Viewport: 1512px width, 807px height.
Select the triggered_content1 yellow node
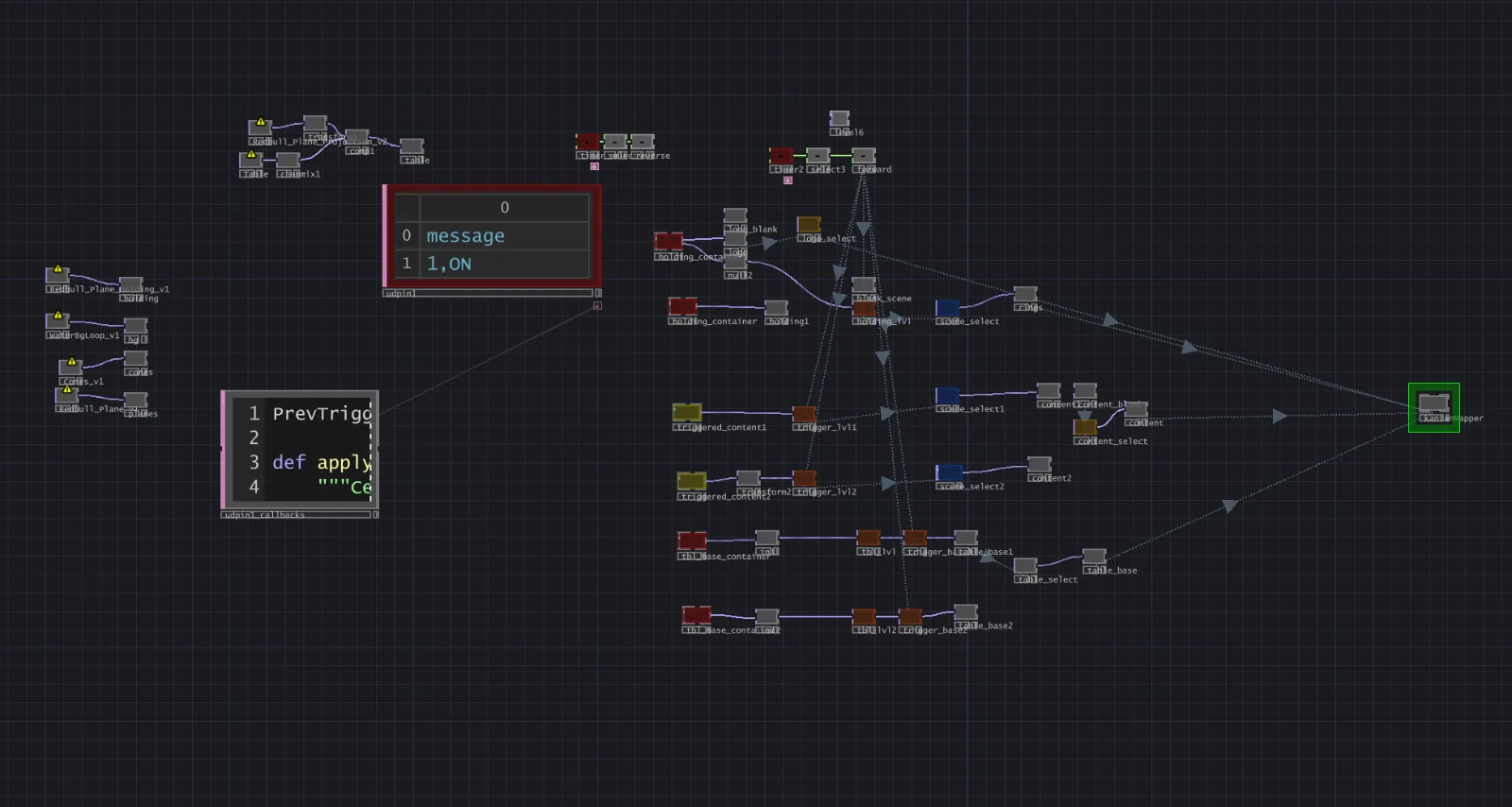coord(687,413)
